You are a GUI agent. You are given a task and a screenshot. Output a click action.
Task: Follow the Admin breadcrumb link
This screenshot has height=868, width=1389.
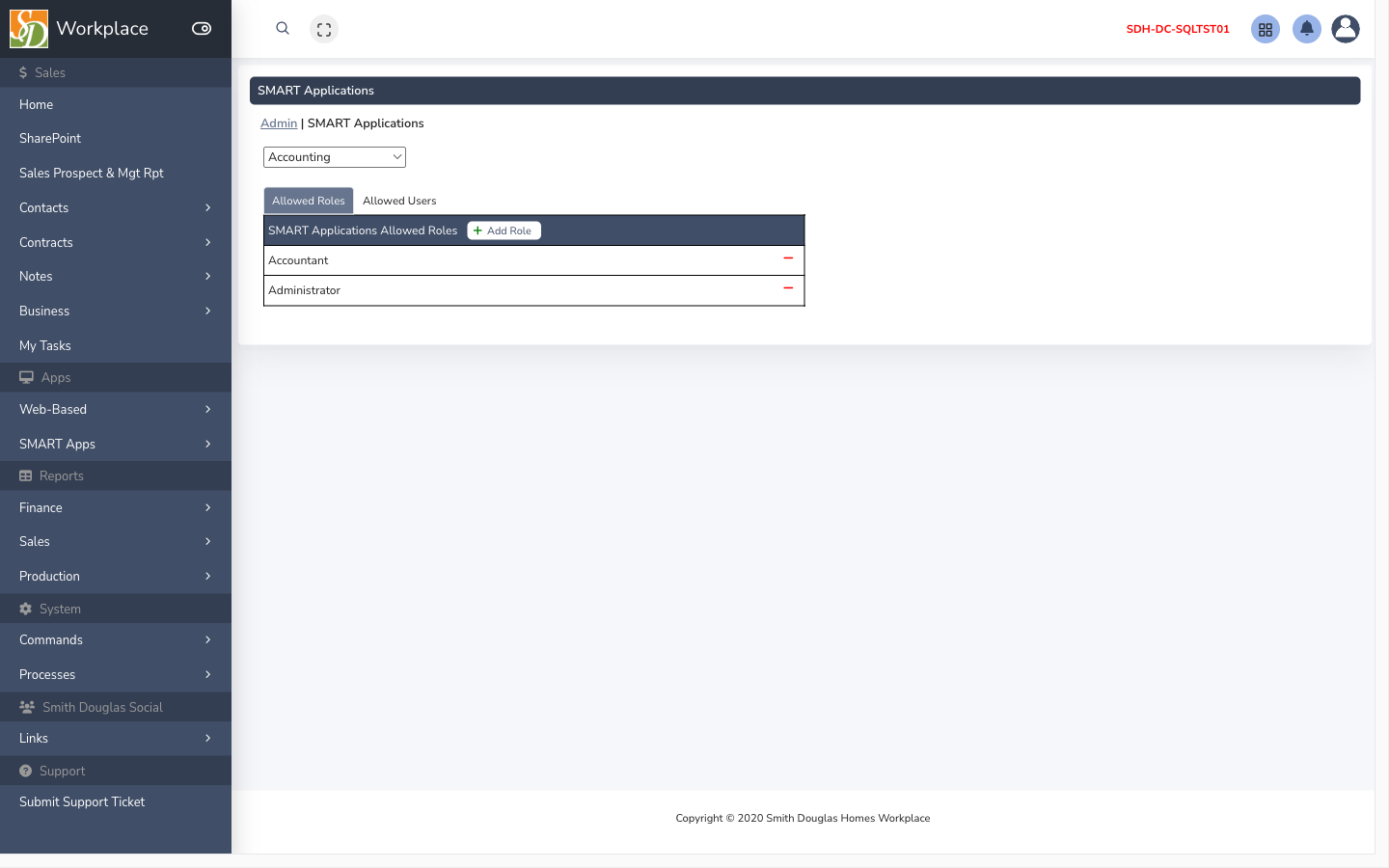click(x=279, y=123)
